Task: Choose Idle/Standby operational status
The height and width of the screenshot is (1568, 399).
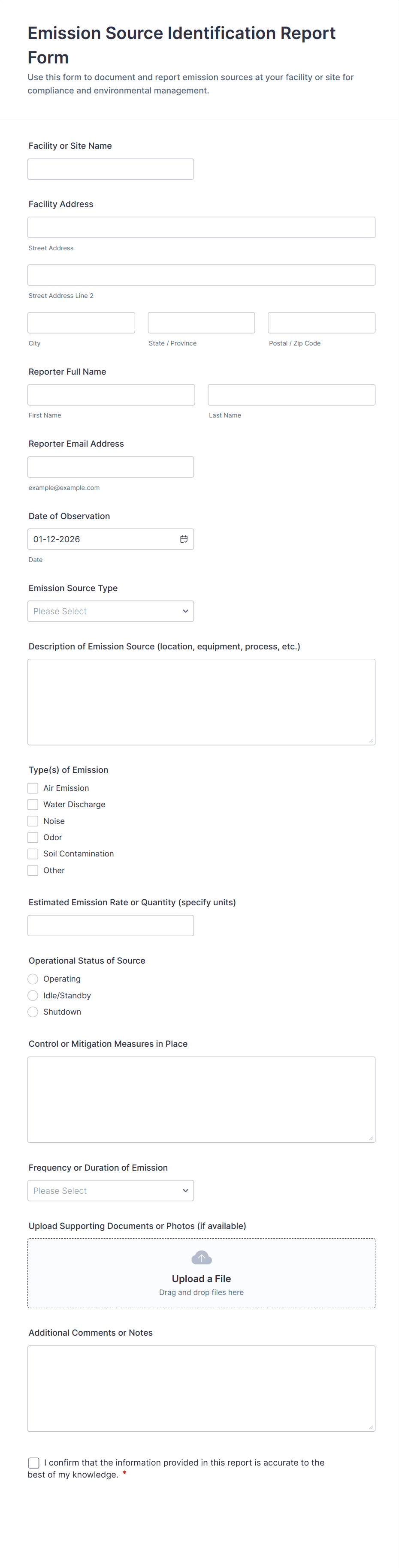Action: tap(33, 996)
